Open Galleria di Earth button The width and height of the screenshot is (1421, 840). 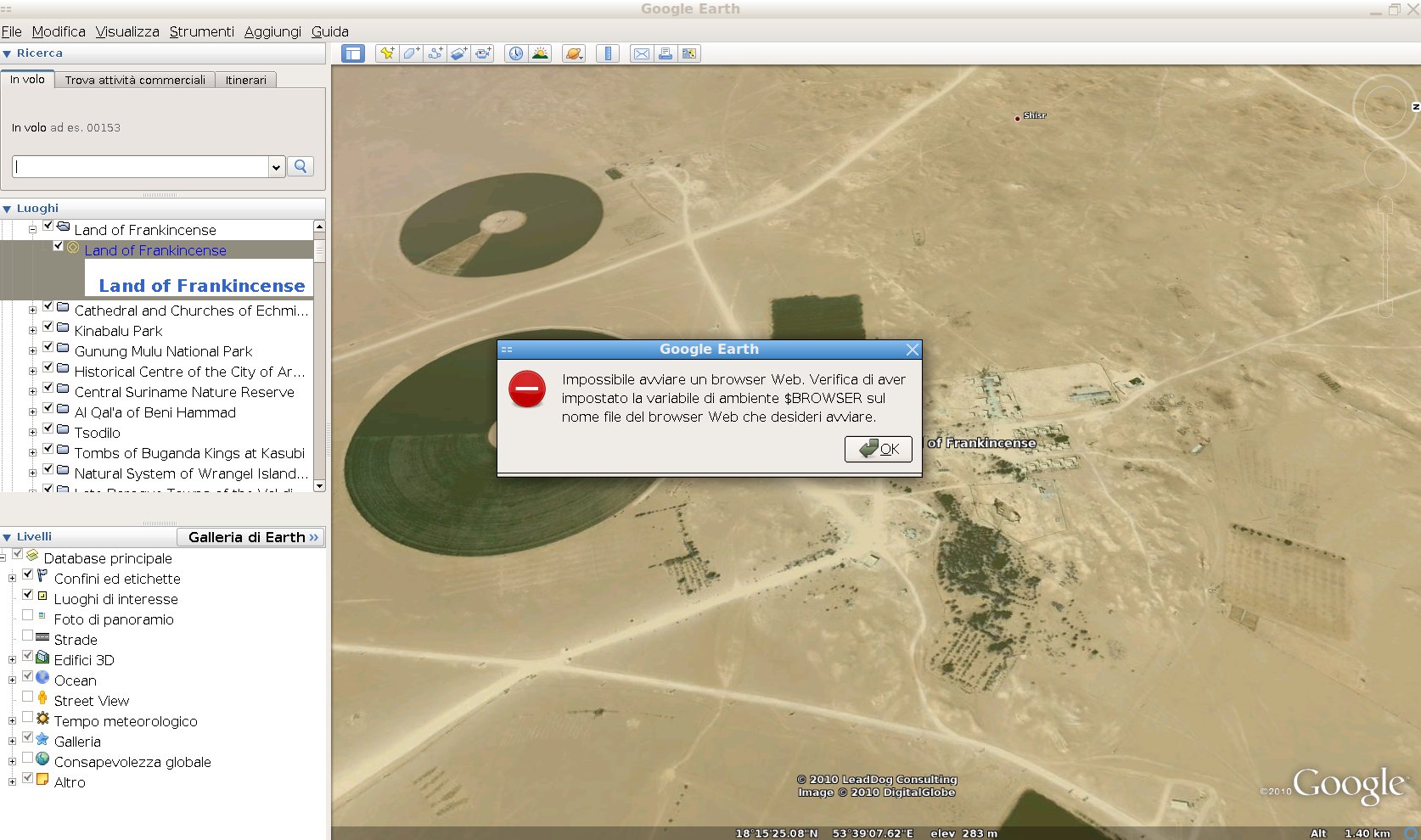tap(251, 537)
